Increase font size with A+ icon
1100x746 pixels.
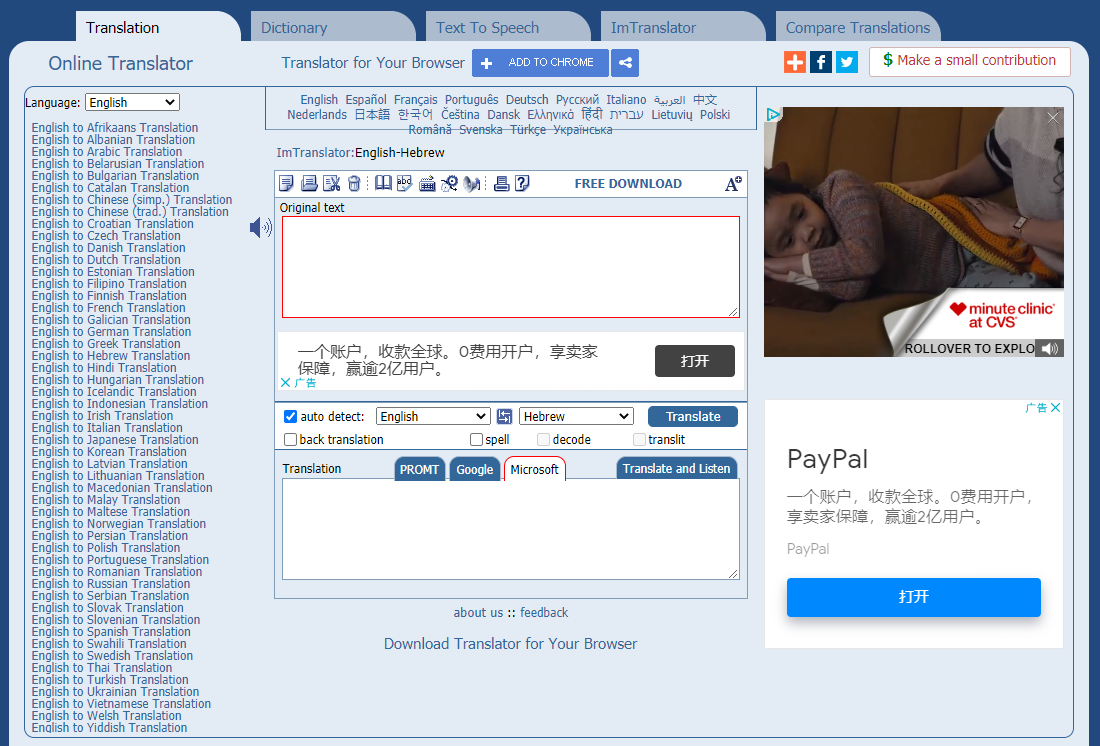tap(733, 184)
